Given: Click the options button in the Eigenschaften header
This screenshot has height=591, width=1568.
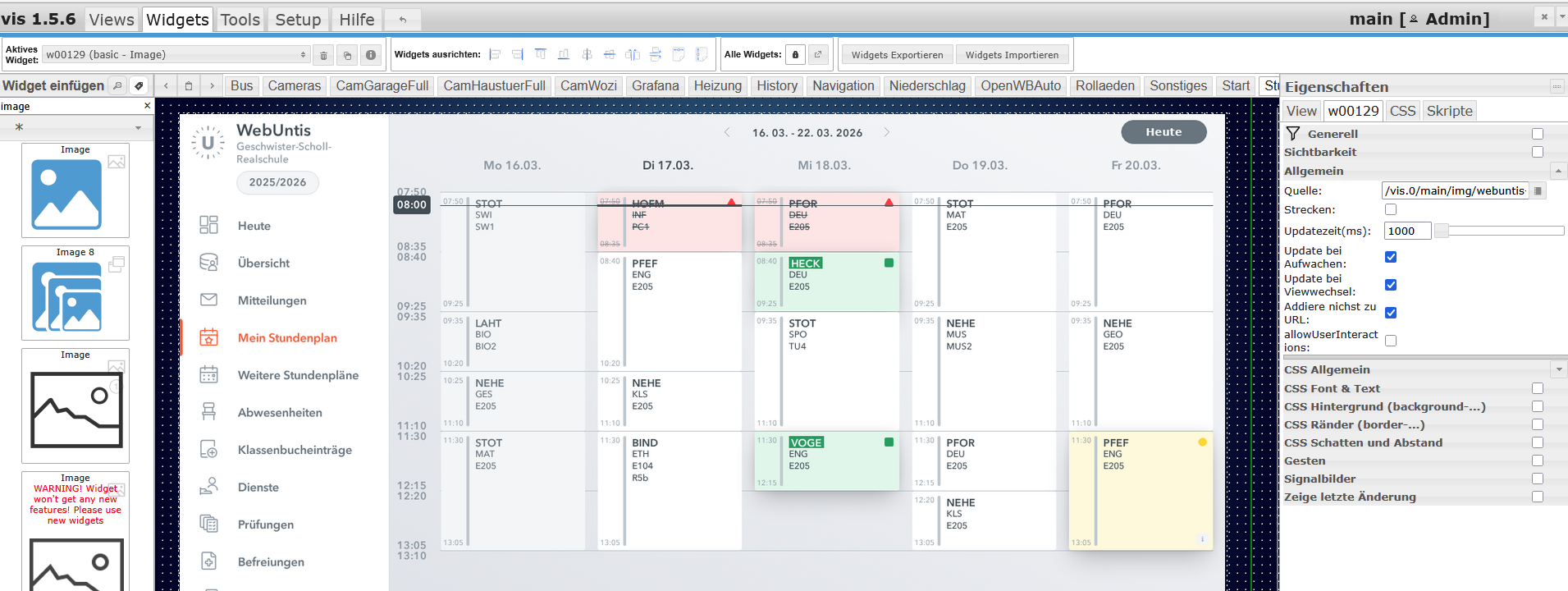Looking at the screenshot, I should pos(1557,86).
